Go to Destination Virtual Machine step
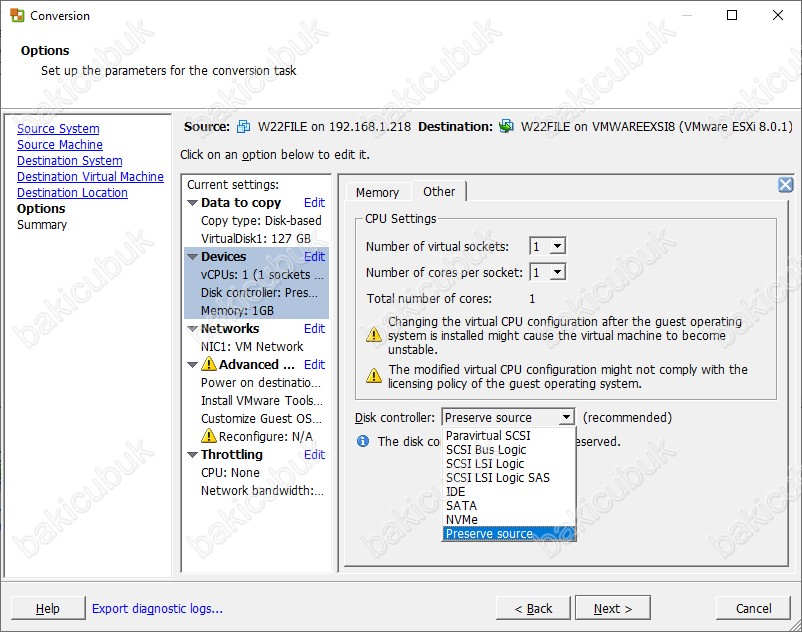This screenshot has width=802, height=632. [x=91, y=176]
